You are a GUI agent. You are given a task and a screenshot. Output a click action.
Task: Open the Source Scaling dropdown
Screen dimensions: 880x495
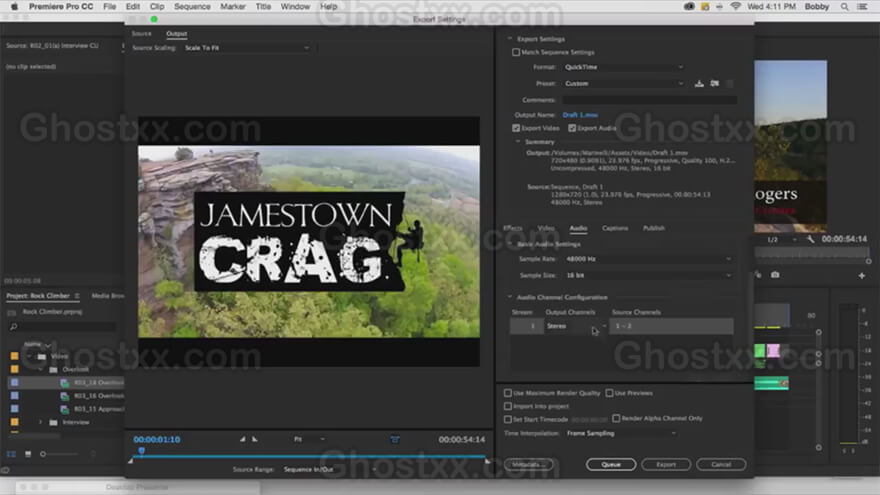[247, 48]
